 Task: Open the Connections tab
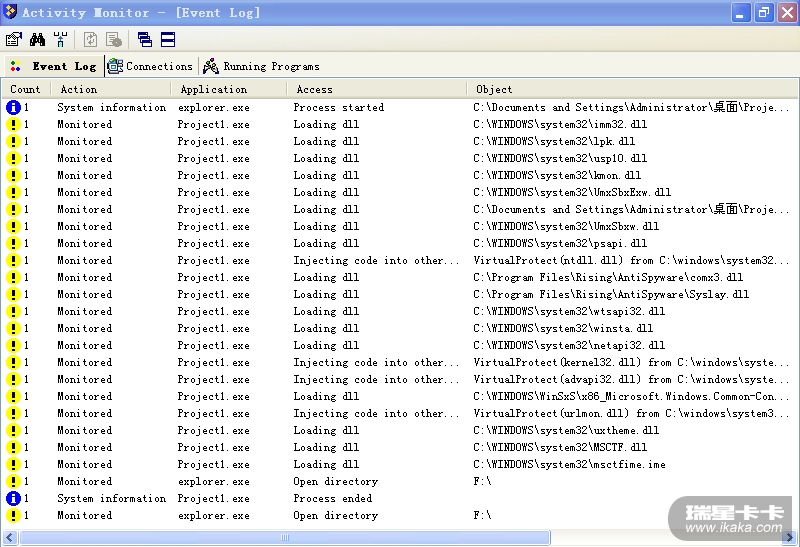(x=150, y=66)
